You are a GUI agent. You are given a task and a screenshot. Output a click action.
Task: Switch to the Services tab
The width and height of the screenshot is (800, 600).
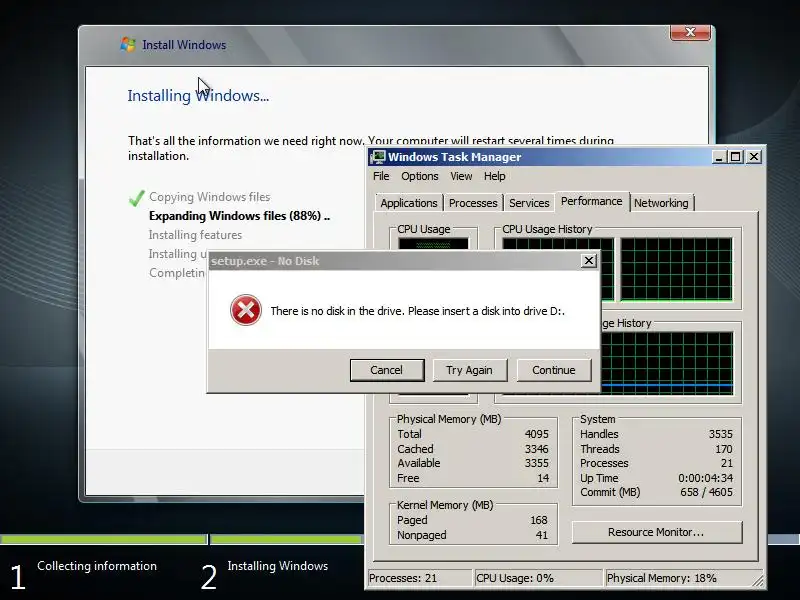coord(529,203)
